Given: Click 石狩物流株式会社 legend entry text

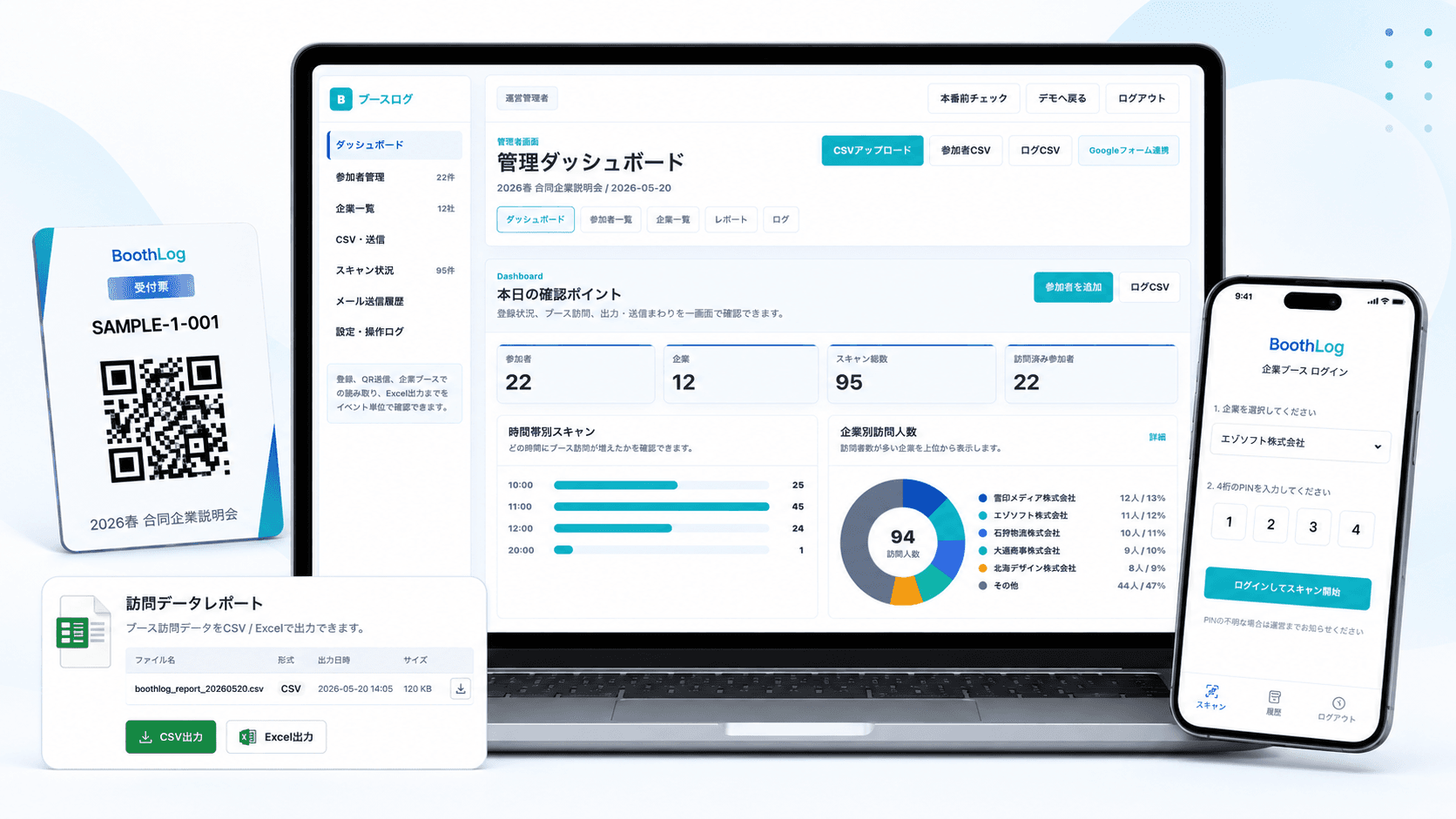Looking at the screenshot, I should (1027, 534).
